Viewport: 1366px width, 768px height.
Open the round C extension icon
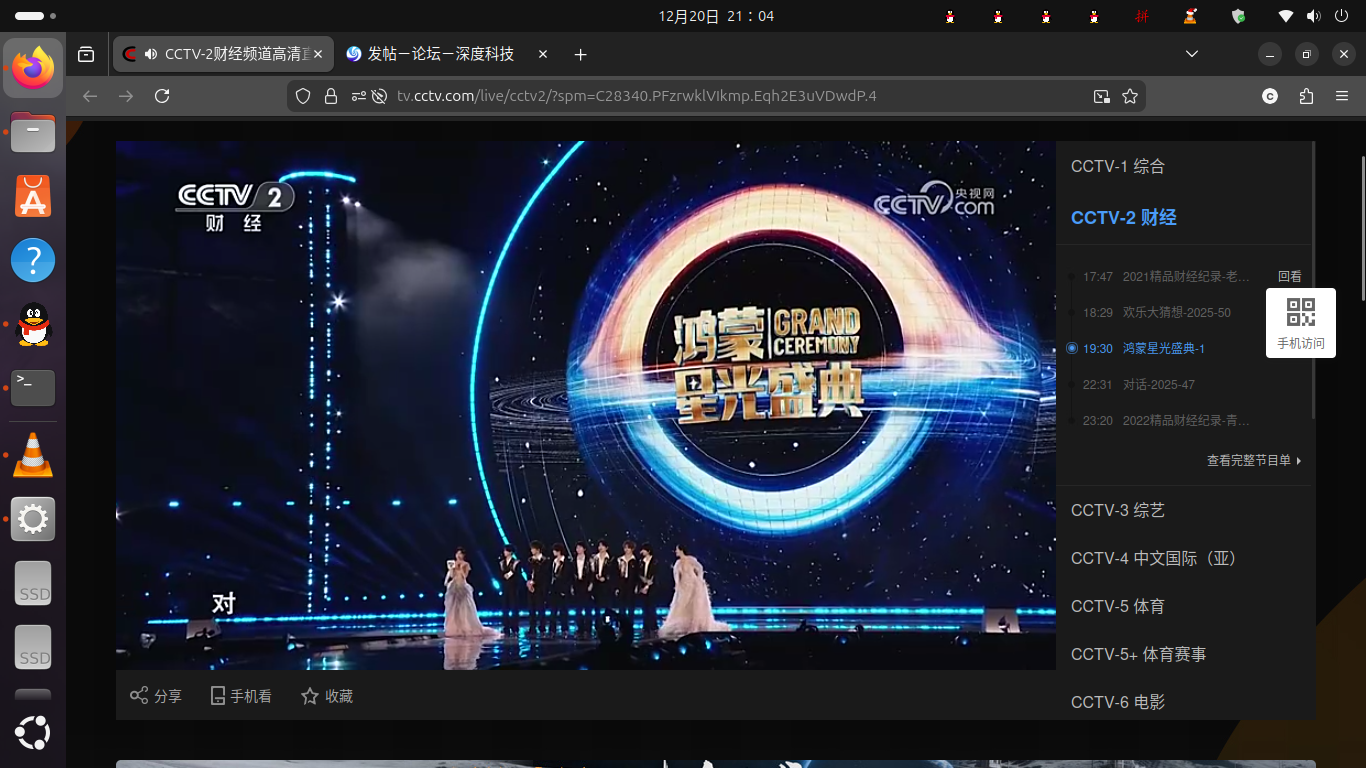click(1270, 96)
